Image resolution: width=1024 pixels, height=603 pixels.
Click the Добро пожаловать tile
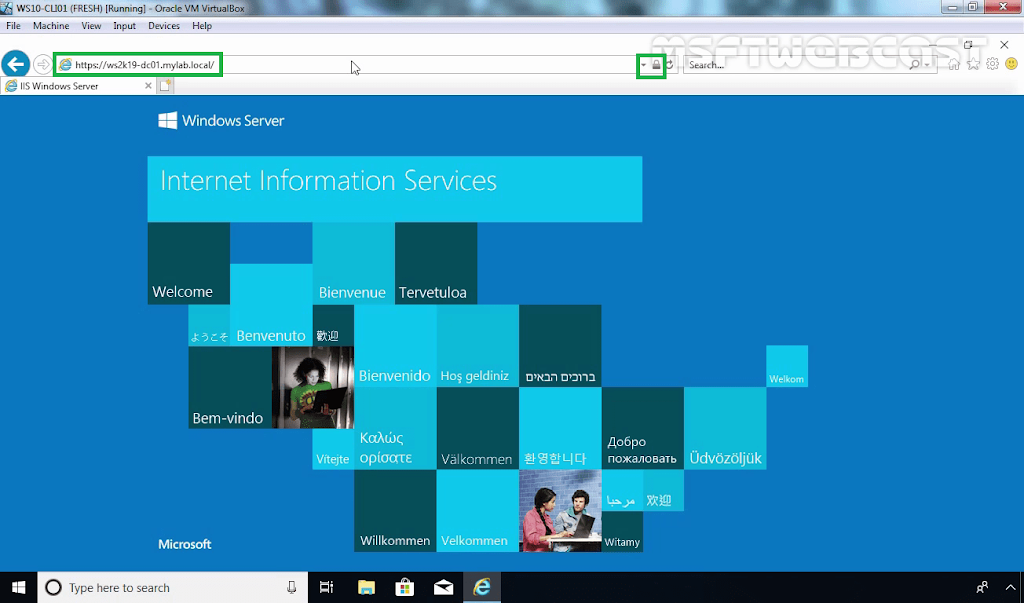click(x=643, y=428)
